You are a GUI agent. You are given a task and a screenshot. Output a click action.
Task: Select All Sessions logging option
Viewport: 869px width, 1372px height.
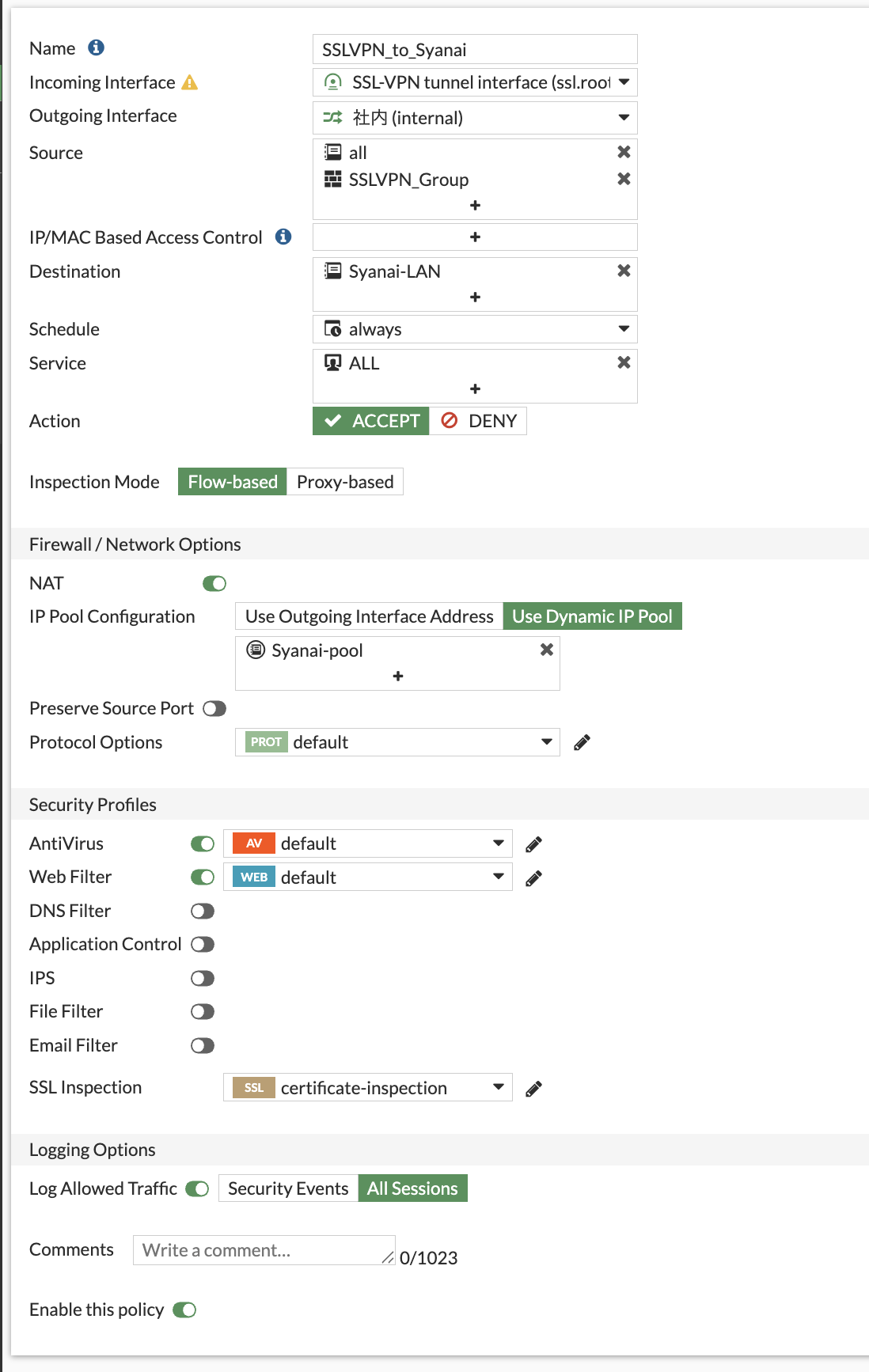pyautogui.click(x=412, y=1188)
